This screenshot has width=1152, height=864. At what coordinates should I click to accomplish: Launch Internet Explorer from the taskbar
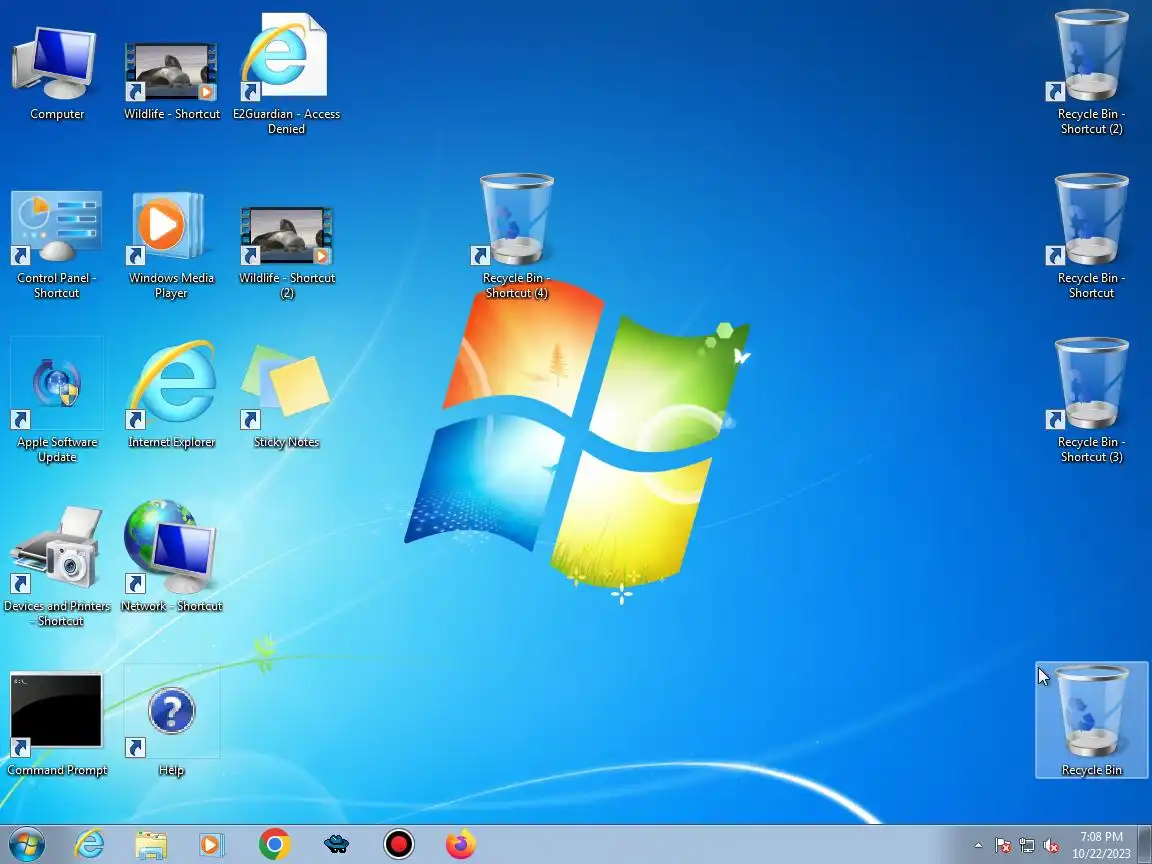coord(89,844)
